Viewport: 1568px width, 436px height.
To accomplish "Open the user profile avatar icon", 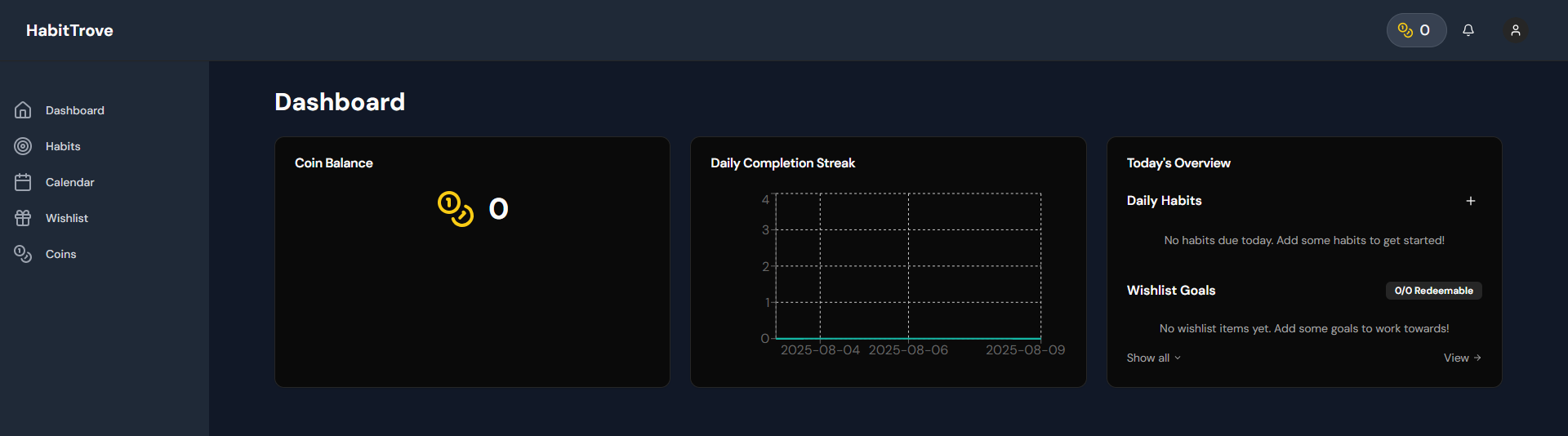I will point(1516,30).
